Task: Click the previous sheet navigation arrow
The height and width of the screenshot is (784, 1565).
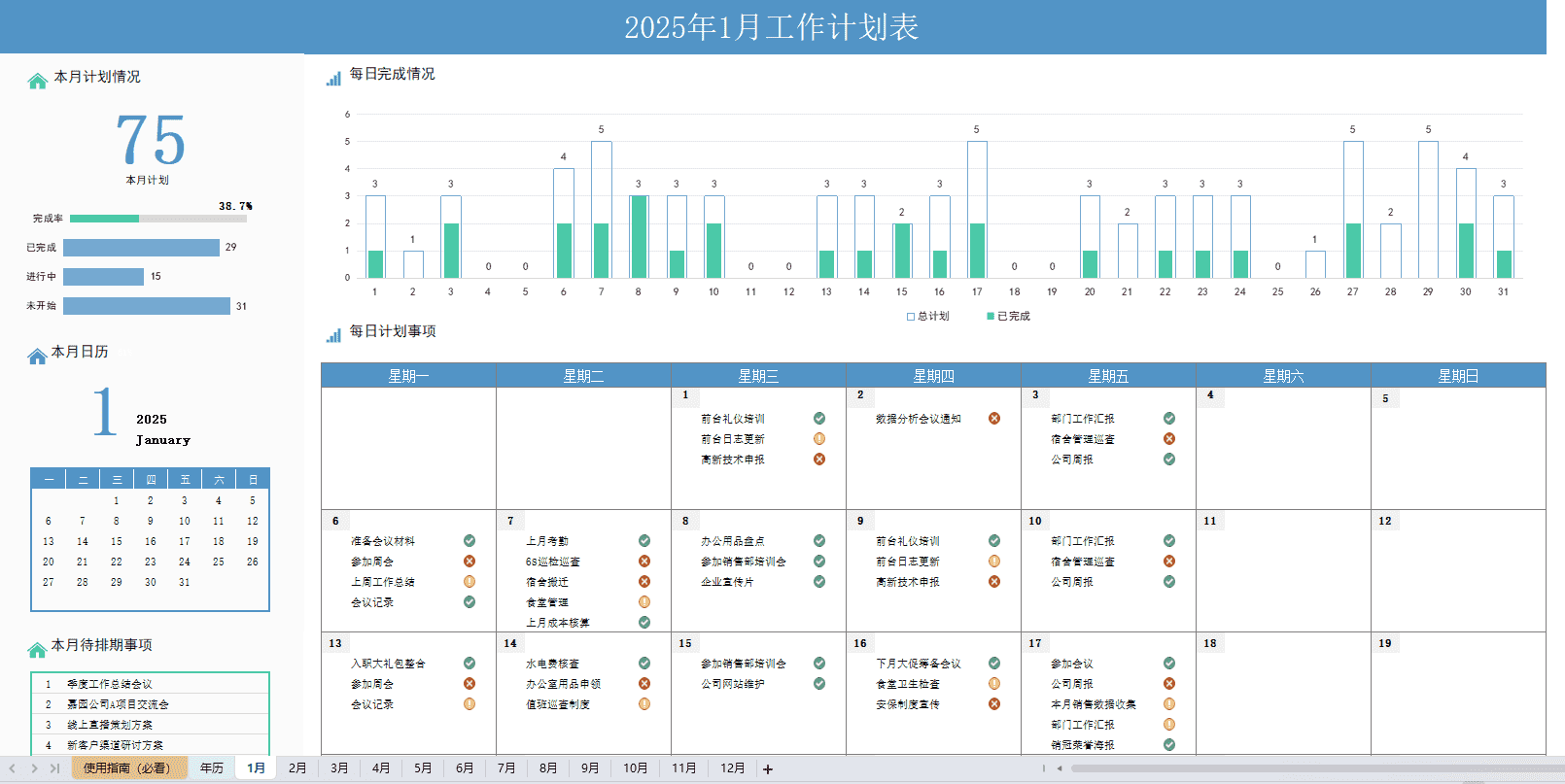Action: pos(13,768)
